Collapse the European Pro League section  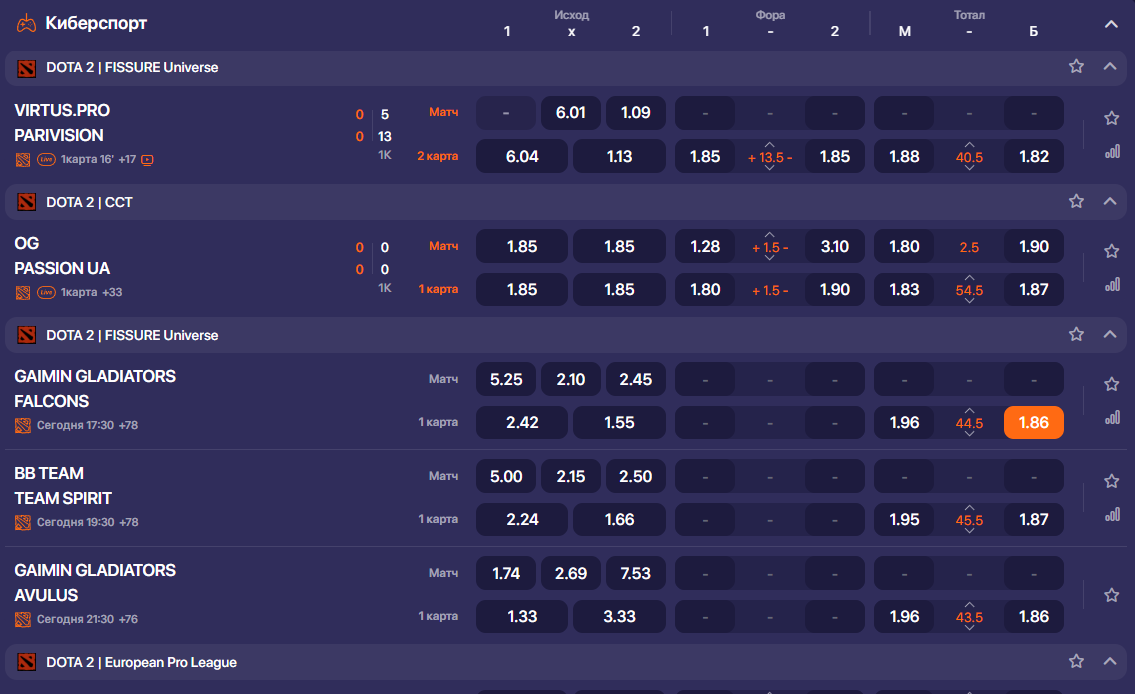click(x=1110, y=661)
